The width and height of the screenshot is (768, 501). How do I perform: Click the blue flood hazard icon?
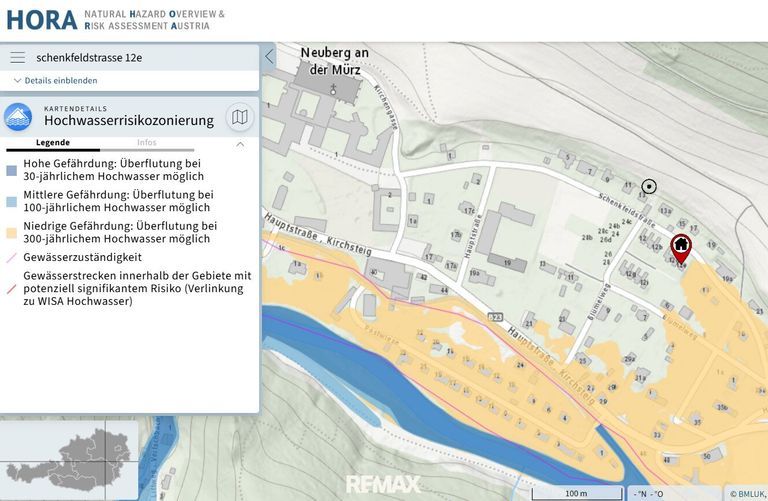click(x=18, y=117)
